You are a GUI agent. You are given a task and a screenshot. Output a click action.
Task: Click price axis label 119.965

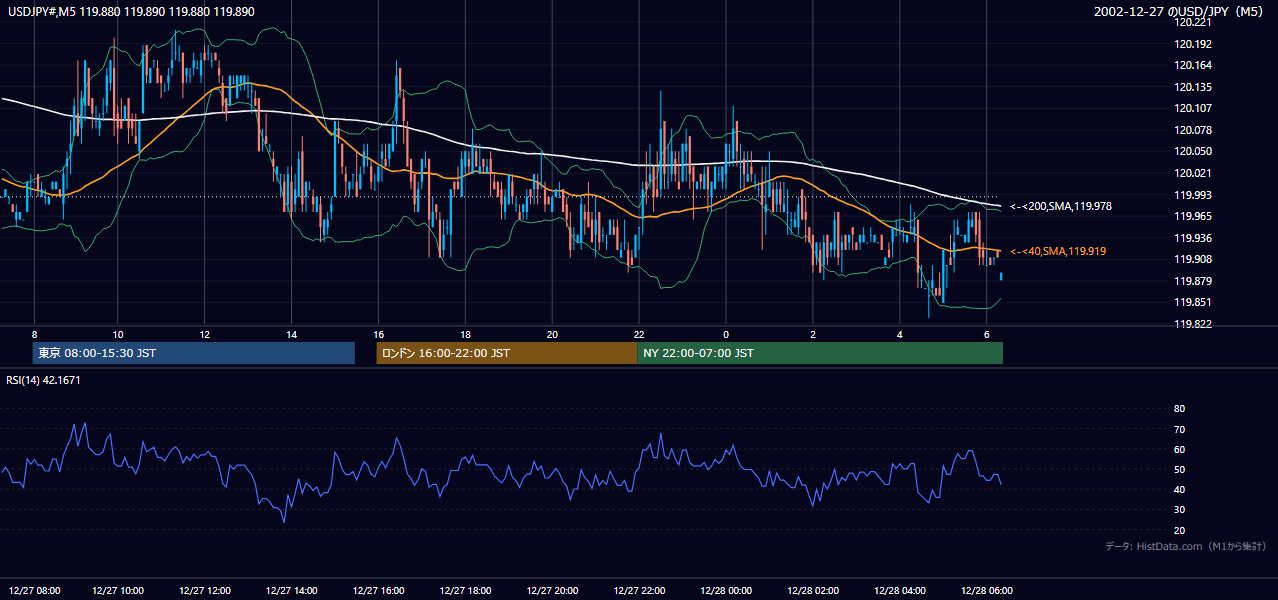[1192, 216]
